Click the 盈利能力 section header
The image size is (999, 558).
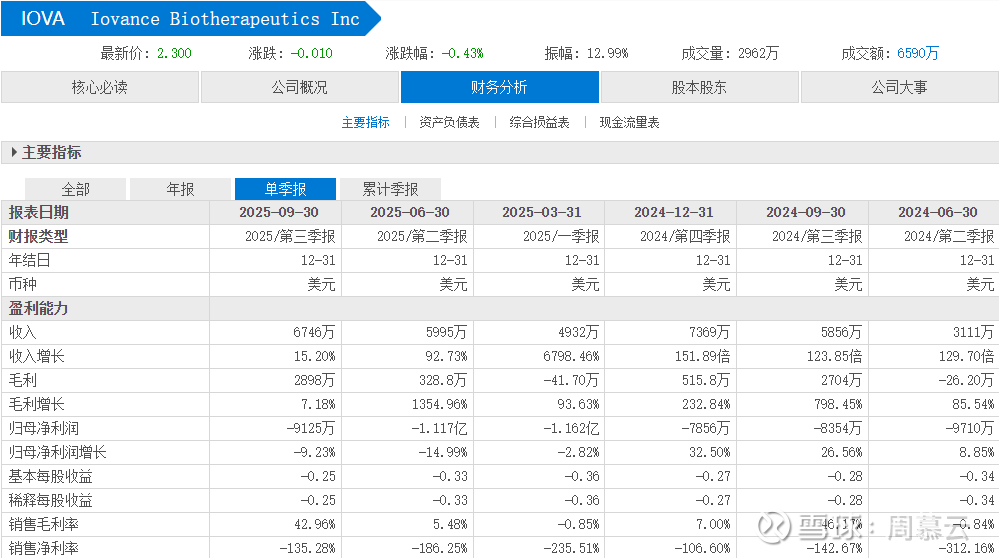tap(38, 308)
